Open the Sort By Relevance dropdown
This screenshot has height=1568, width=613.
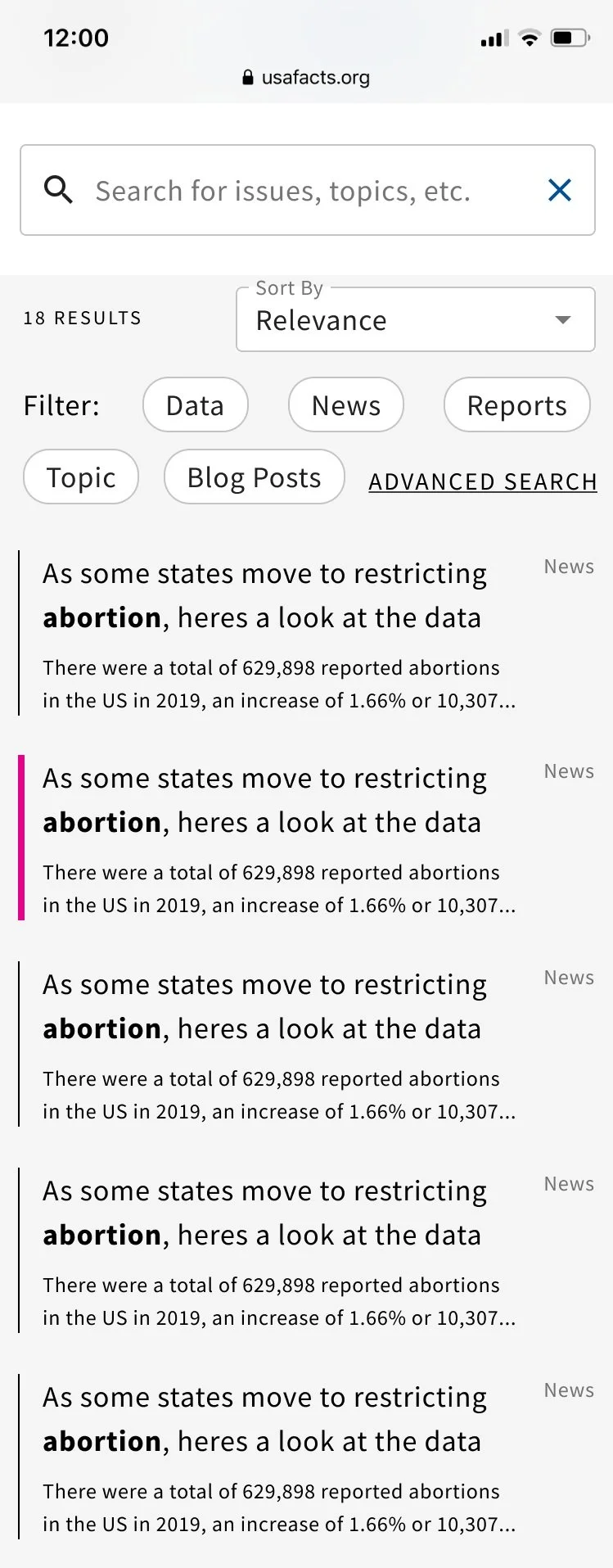(416, 319)
